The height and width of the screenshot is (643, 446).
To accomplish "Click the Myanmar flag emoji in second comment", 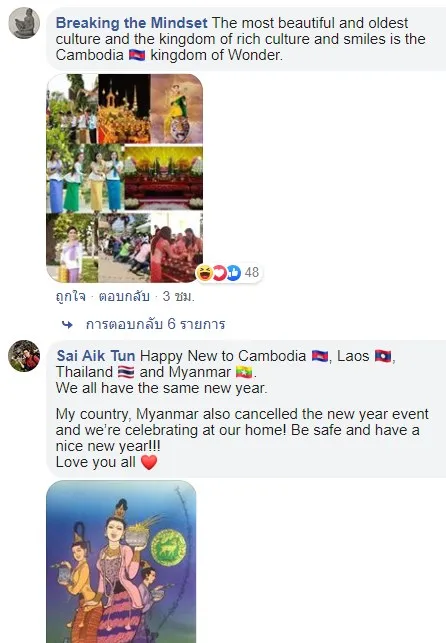I will (x=244, y=372).
